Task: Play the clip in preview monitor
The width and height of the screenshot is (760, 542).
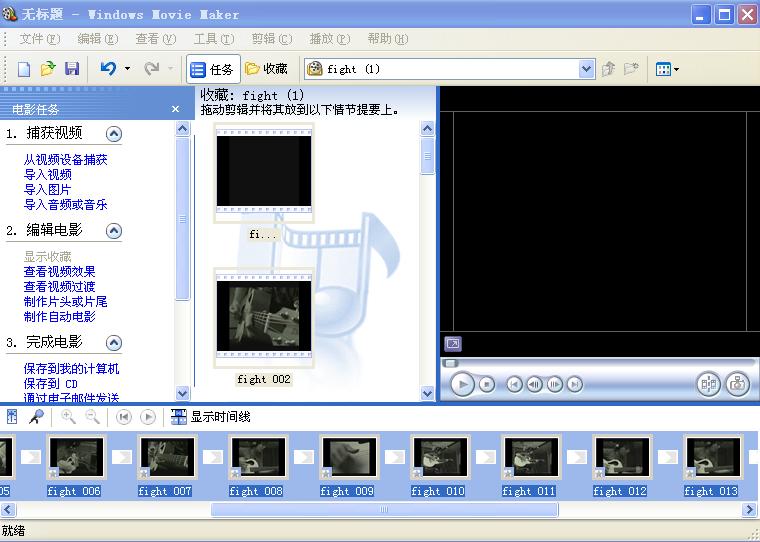Action: pos(462,385)
